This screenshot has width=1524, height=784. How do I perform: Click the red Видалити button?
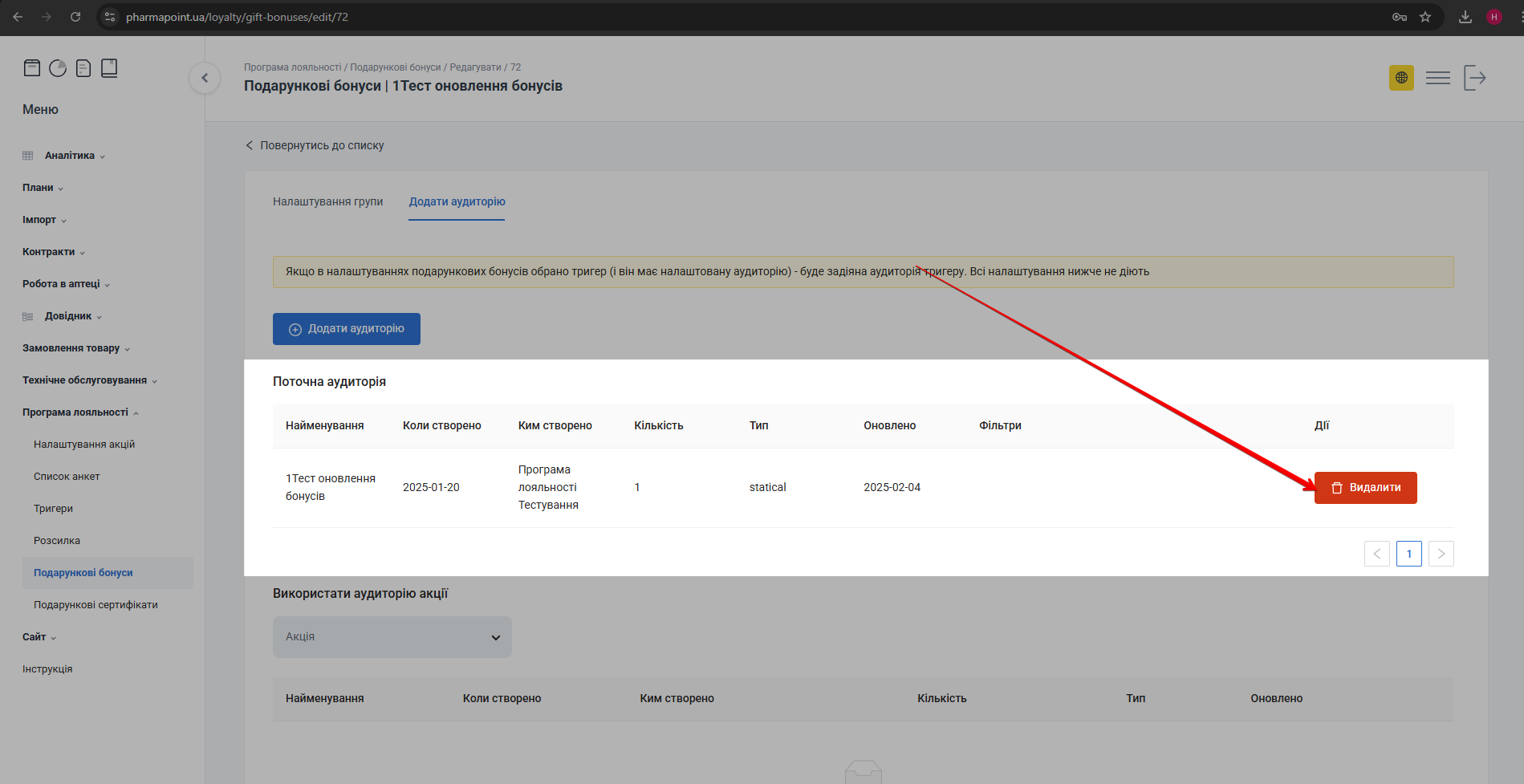coord(1366,488)
